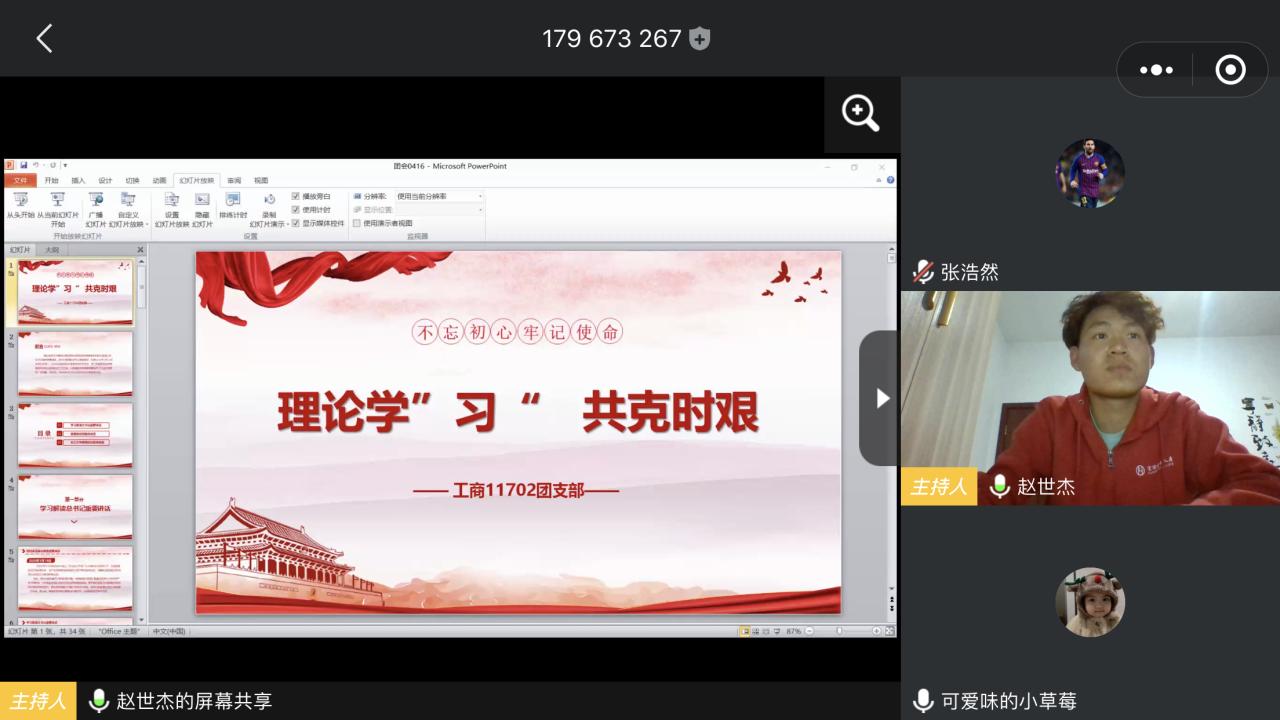This screenshot has height=720, width=1280.
Task: Open the 分辨率 resolution dropdown
Action: point(438,196)
